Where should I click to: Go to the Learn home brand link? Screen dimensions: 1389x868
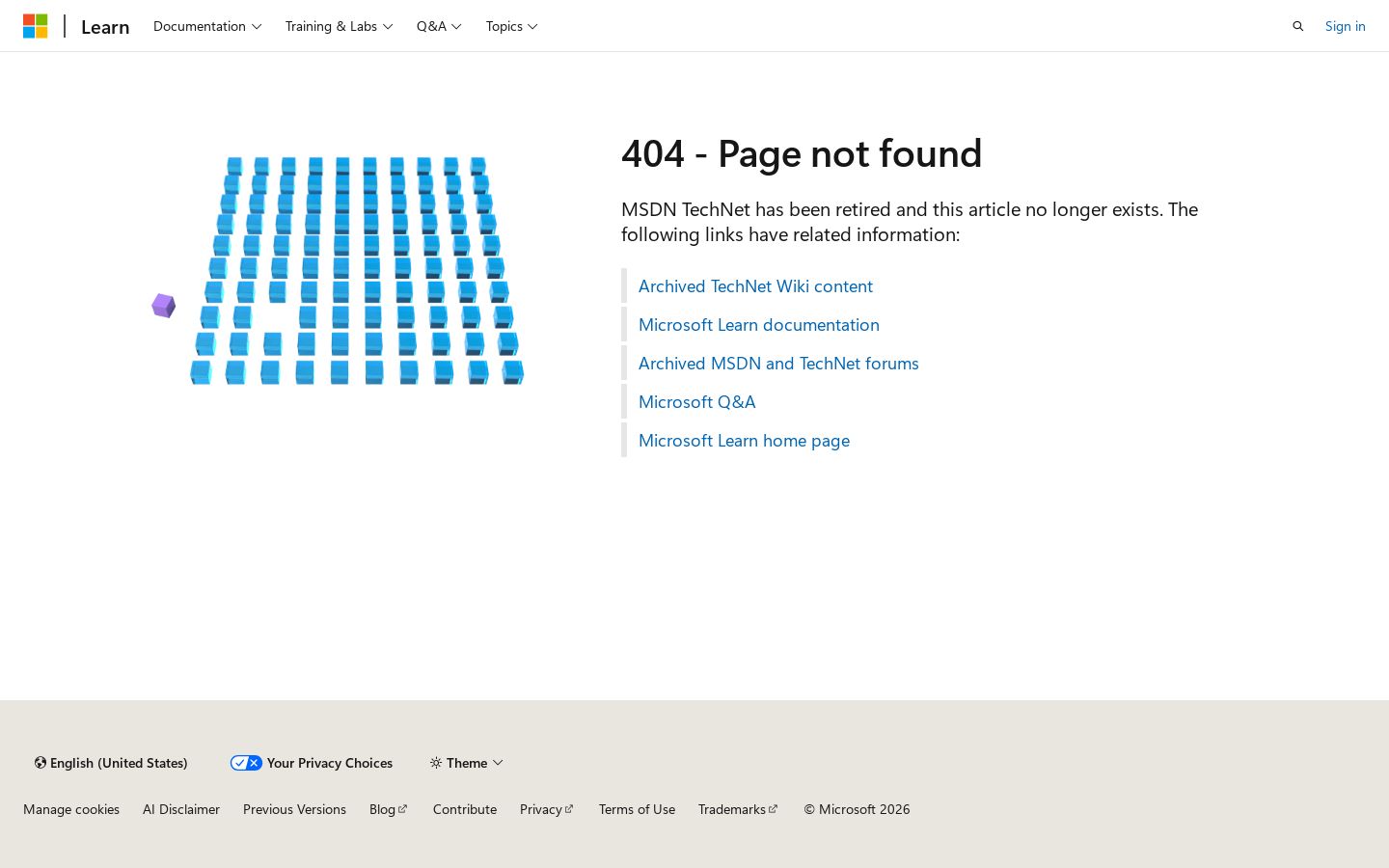click(x=105, y=27)
